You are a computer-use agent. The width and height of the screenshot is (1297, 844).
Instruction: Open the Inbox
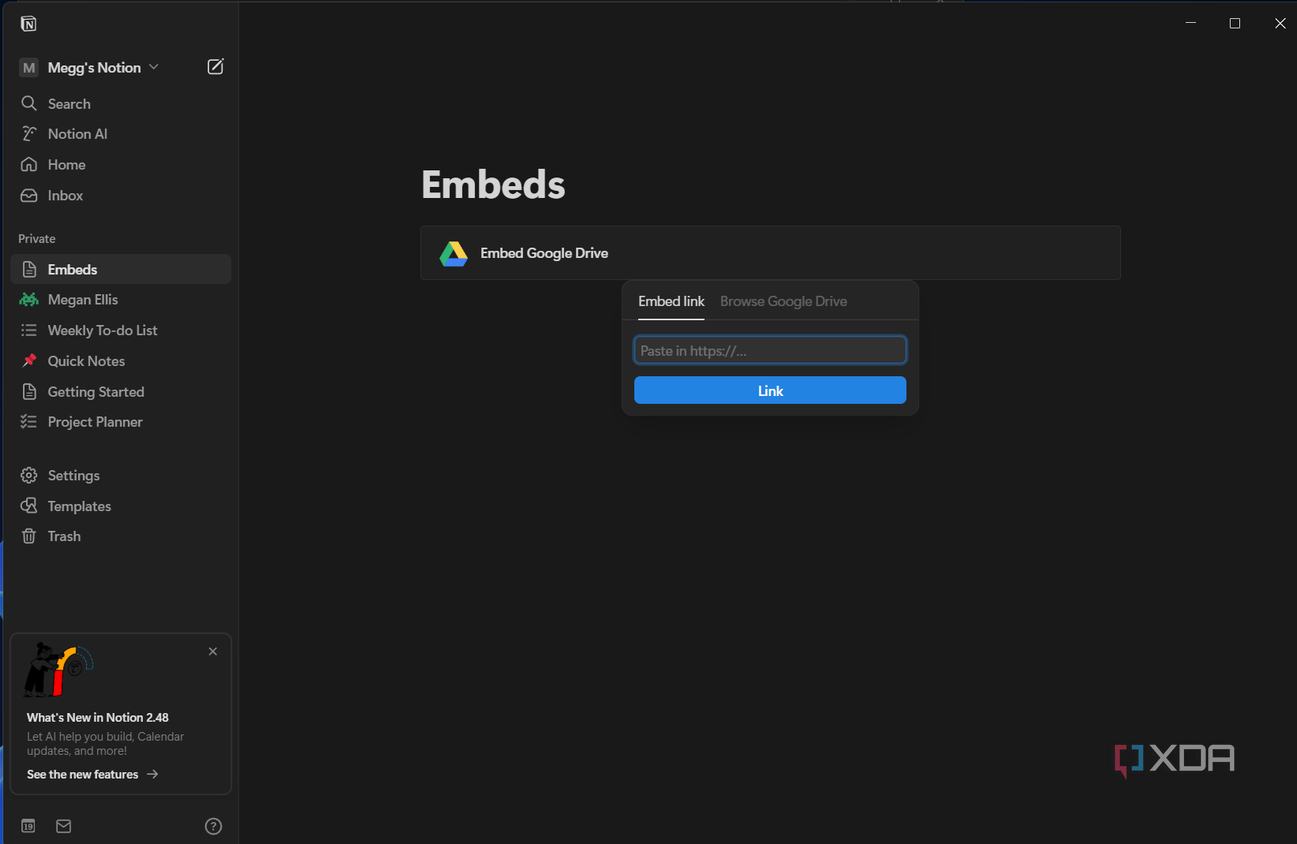tap(121, 196)
